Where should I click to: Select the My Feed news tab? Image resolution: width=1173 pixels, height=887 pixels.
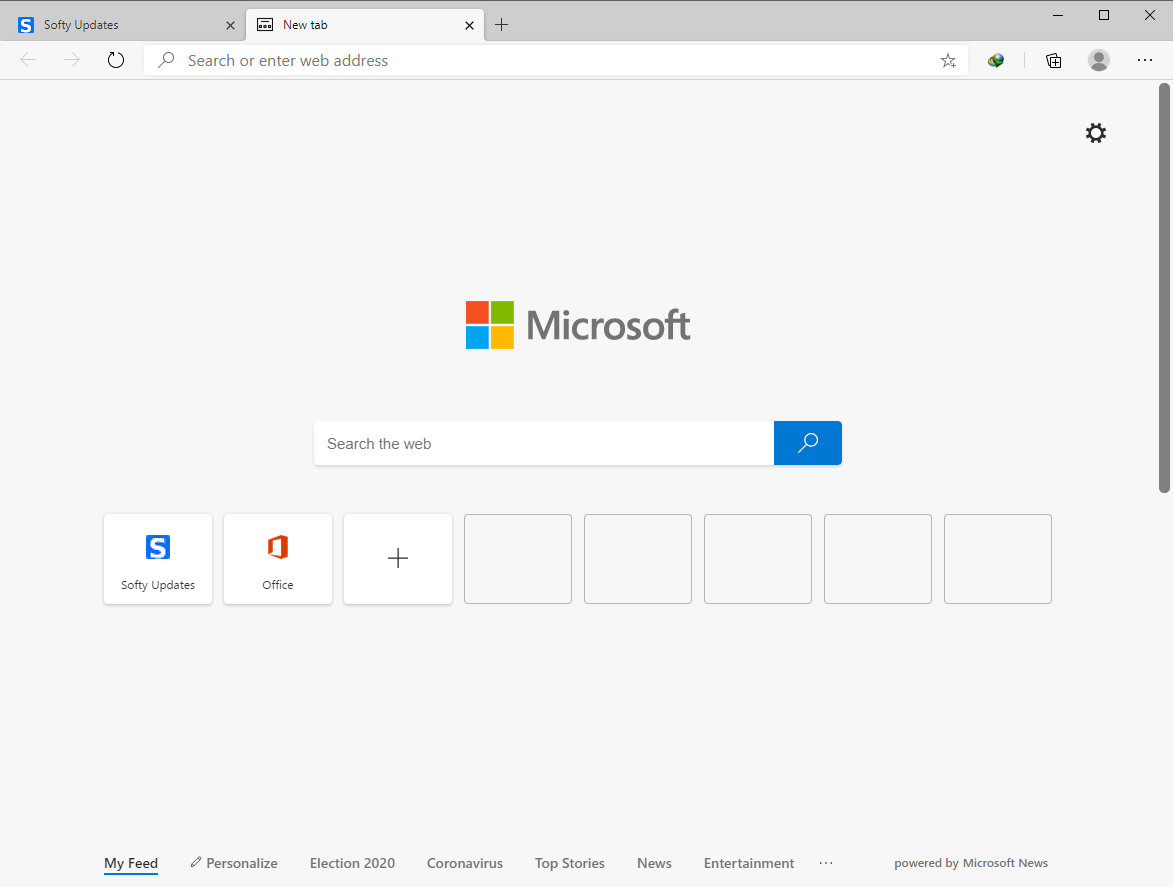pyautogui.click(x=131, y=863)
